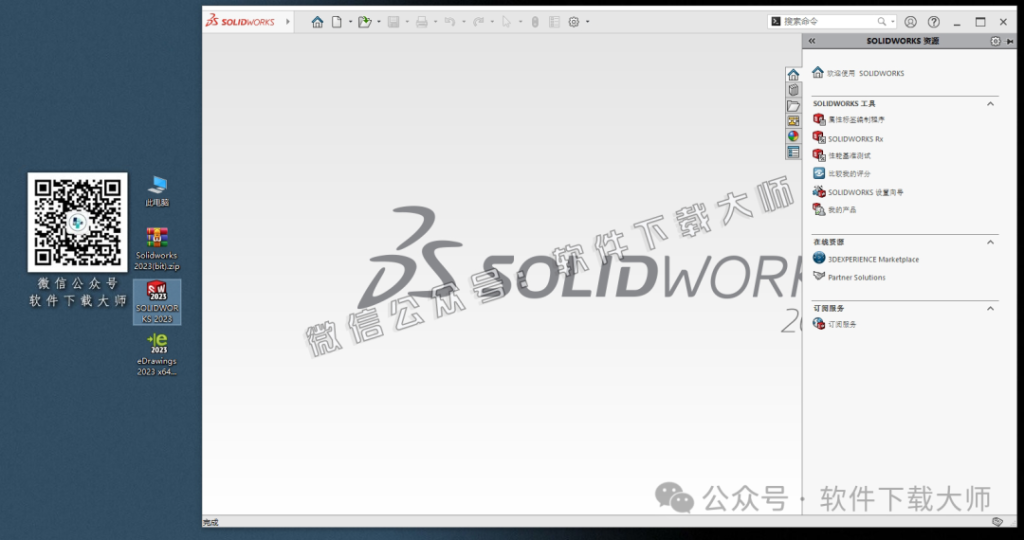Switch to the File Explorer folder tab
Screen dimensions: 1024x540
[x=793, y=106]
